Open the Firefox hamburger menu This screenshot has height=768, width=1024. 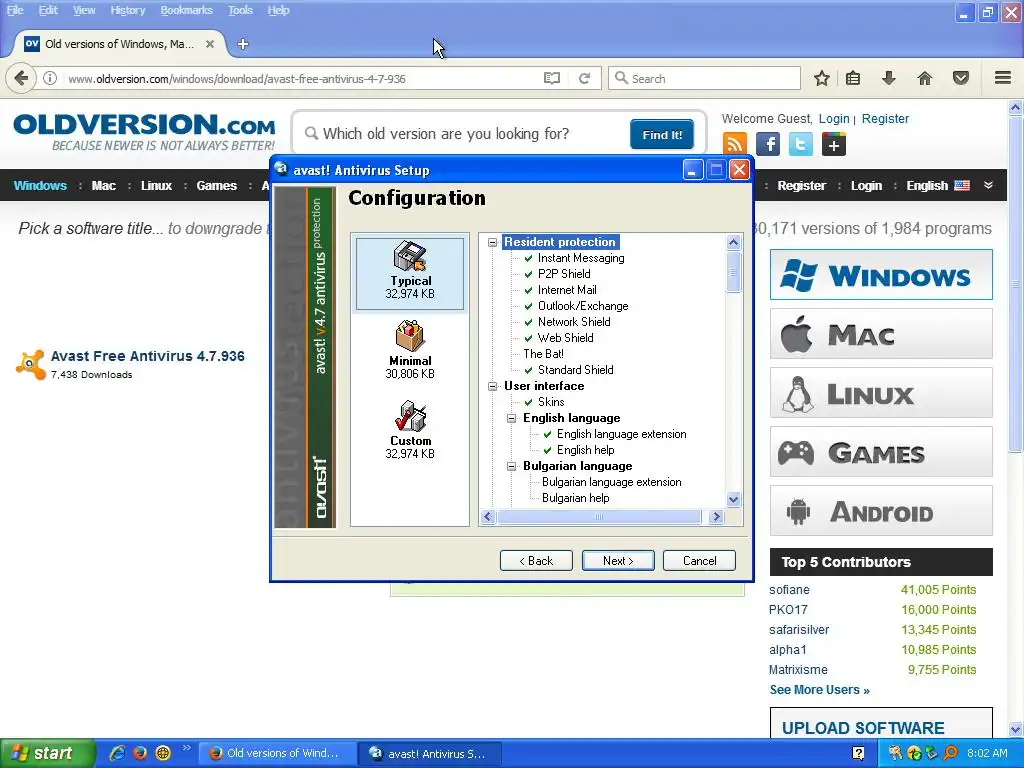pyautogui.click(x=1003, y=78)
